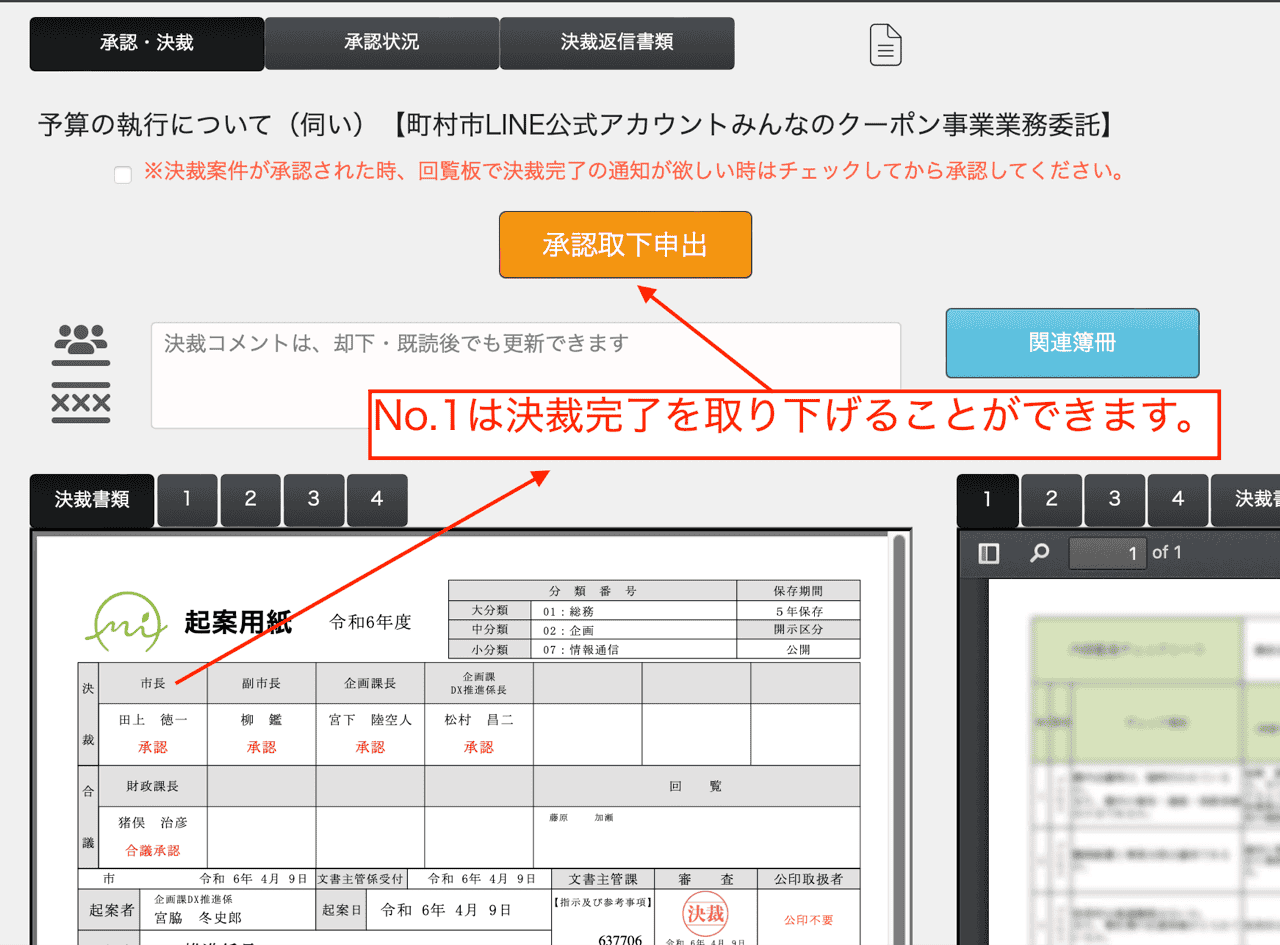Select attachment tab 1 in left panel
The width and height of the screenshot is (1280, 945).
[x=187, y=500]
